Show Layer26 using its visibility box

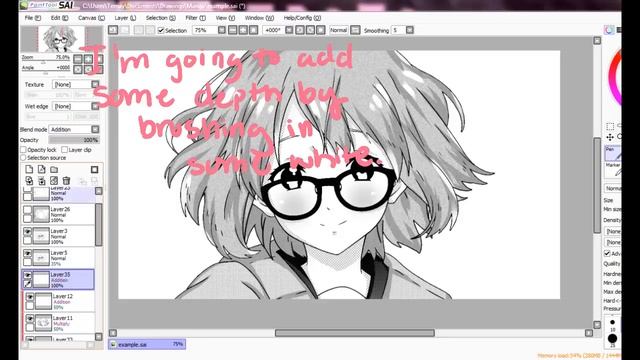click(x=27, y=210)
